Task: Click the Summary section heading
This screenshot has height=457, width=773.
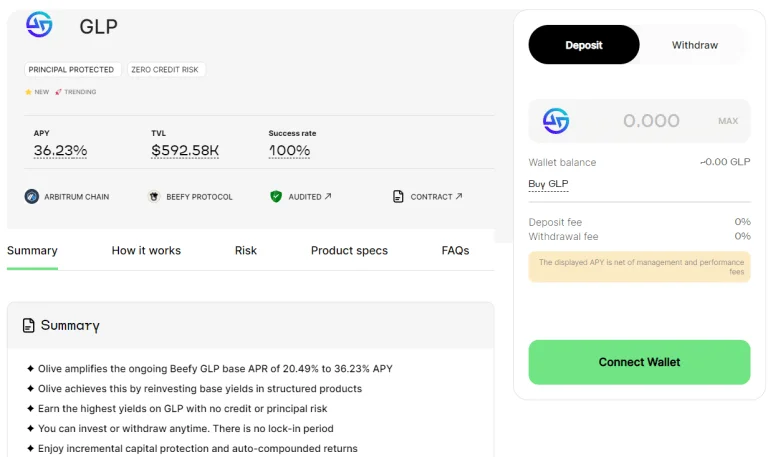Action: point(70,325)
